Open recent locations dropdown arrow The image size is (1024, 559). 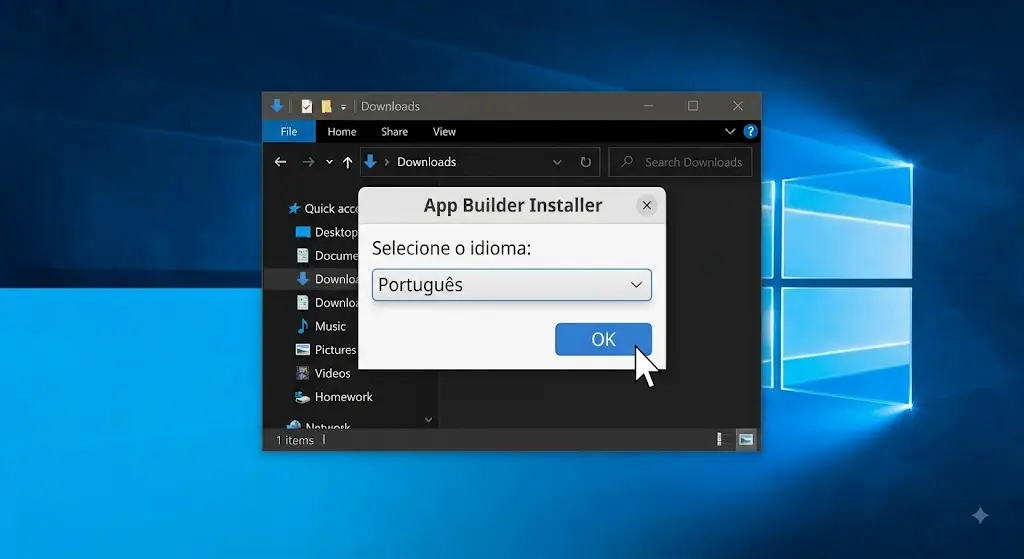[x=329, y=162]
